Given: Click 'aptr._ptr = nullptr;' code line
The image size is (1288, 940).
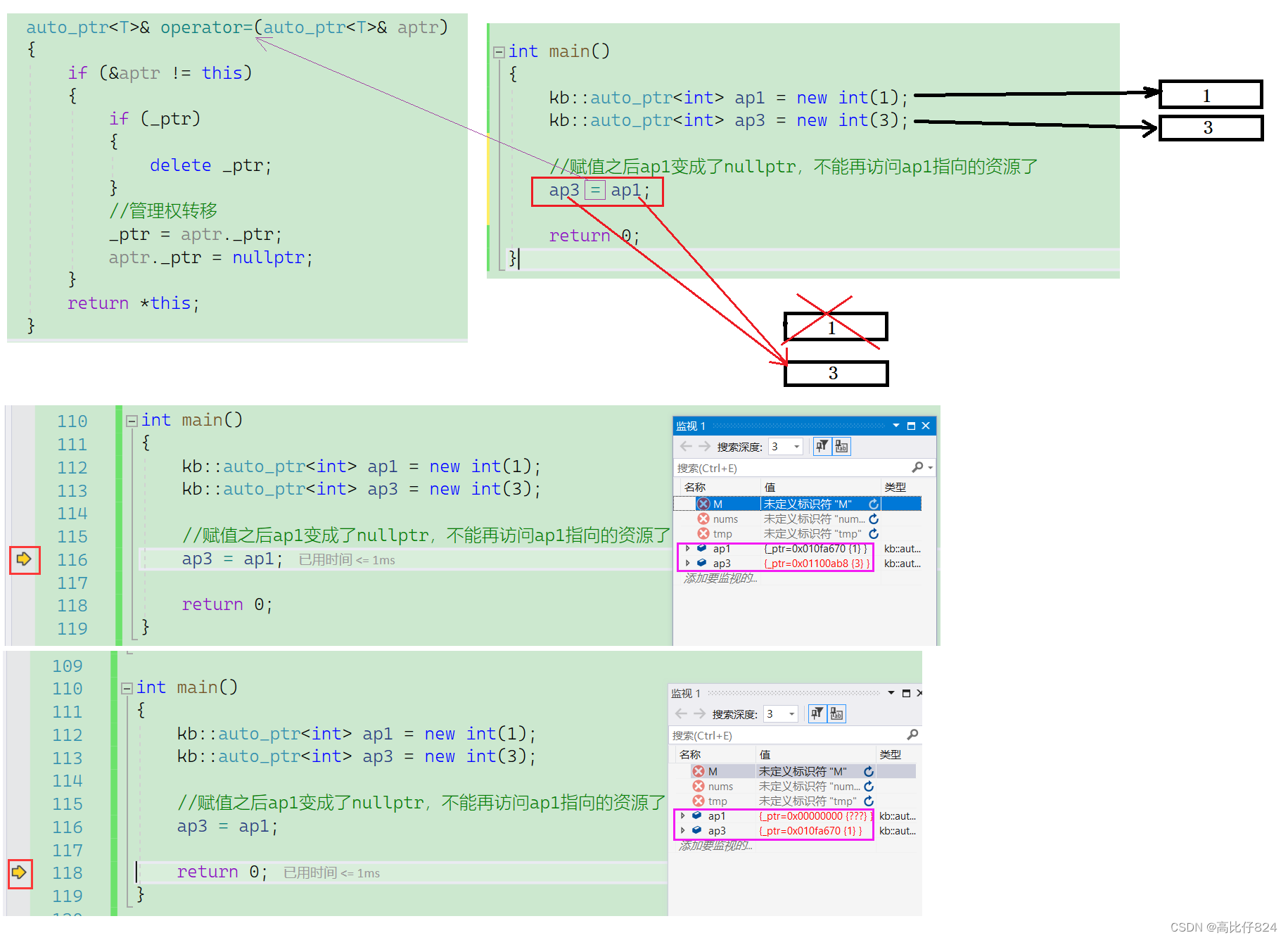Looking at the screenshot, I should (210, 258).
